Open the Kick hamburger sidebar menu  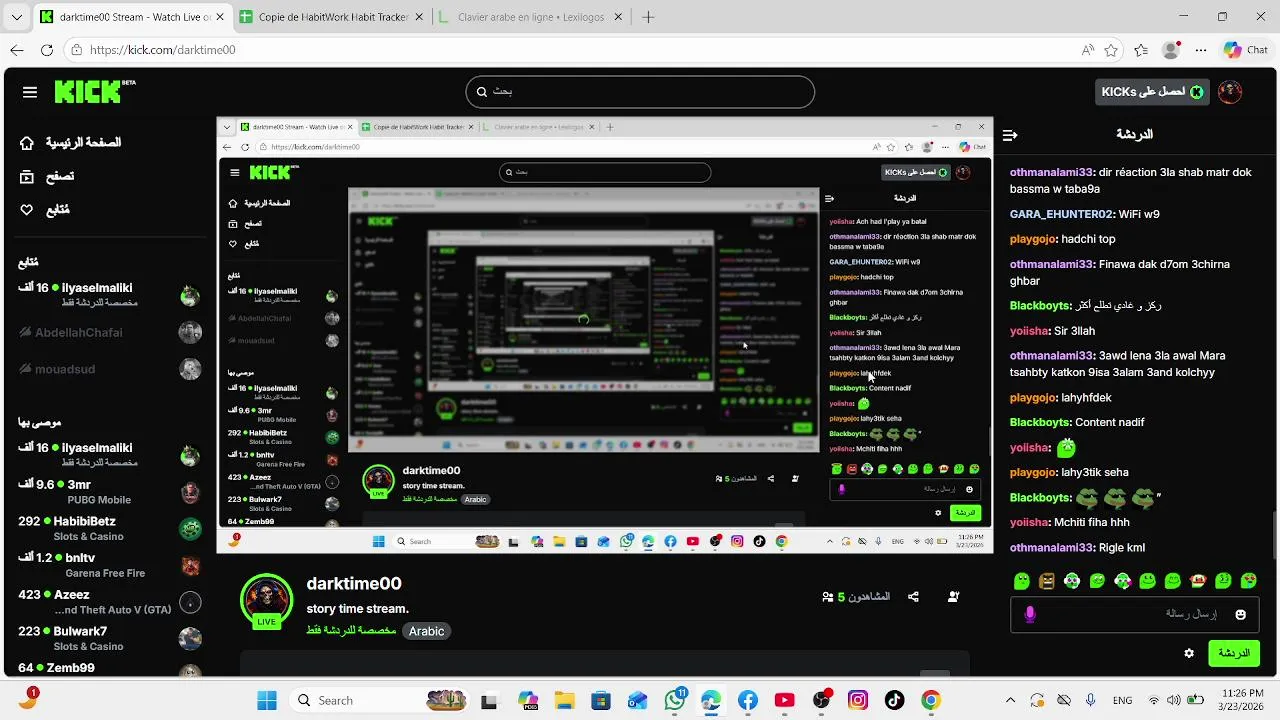[30, 92]
